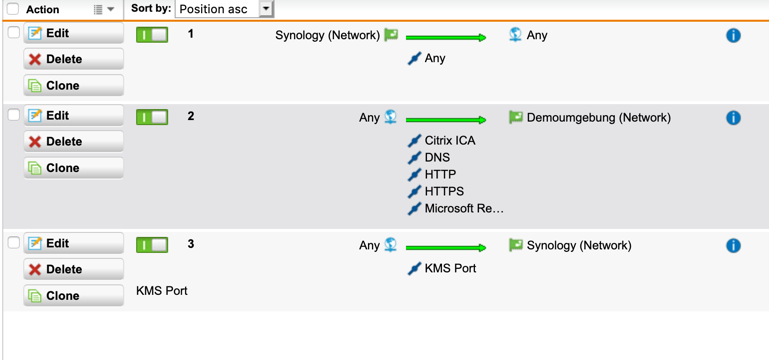Click Citrix ICA service label
769x360 pixels.
pos(450,141)
